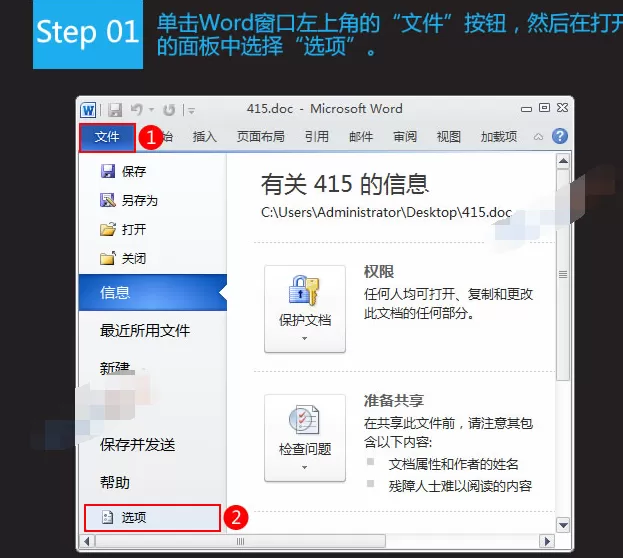Click the 准备共享 heading text
623x558 pixels.
pos(394,401)
